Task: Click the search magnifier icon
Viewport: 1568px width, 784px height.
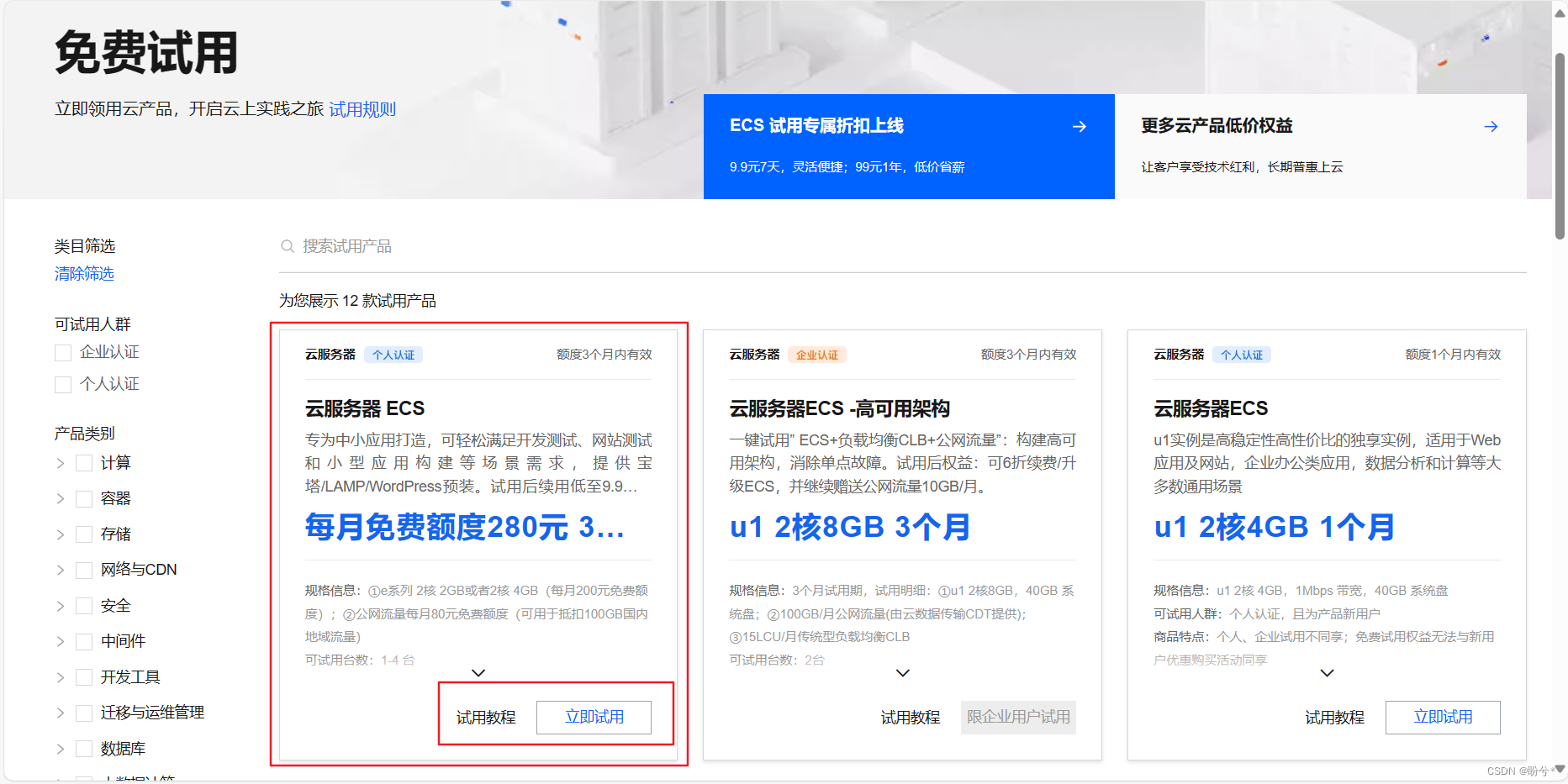Action: click(x=288, y=246)
